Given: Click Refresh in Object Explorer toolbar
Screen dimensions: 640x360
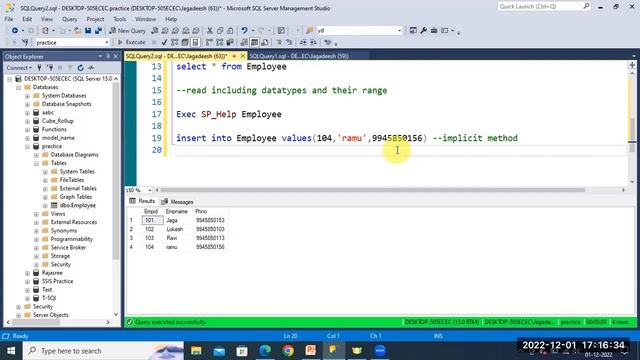Looking at the screenshot, I should point(80,68).
